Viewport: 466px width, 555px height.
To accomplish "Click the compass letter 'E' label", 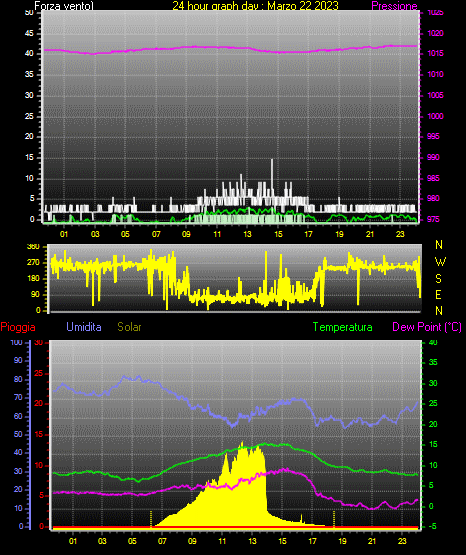I will [438, 294].
